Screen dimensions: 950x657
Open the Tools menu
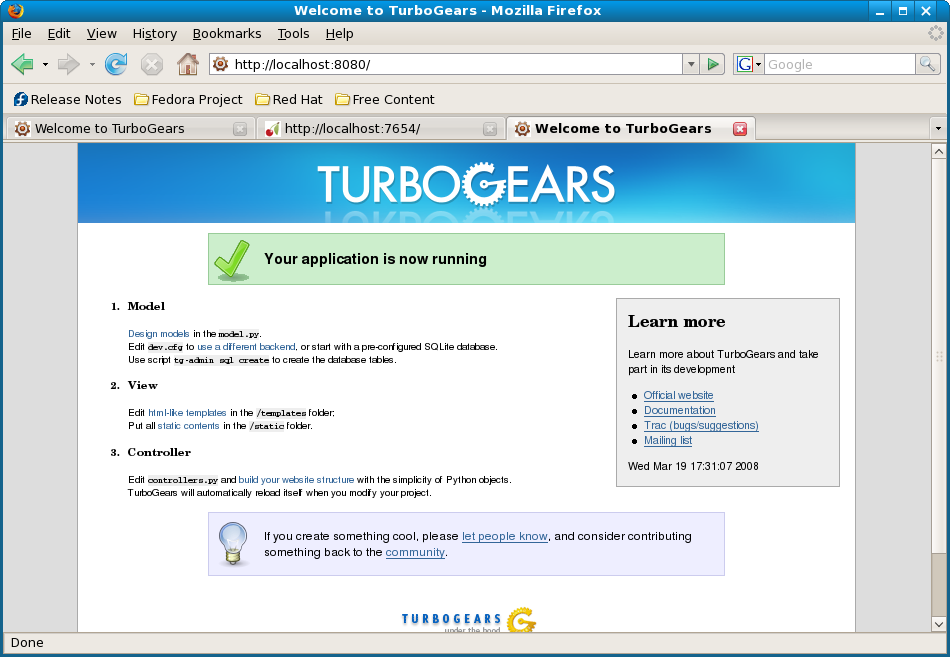click(x=293, y=34)
